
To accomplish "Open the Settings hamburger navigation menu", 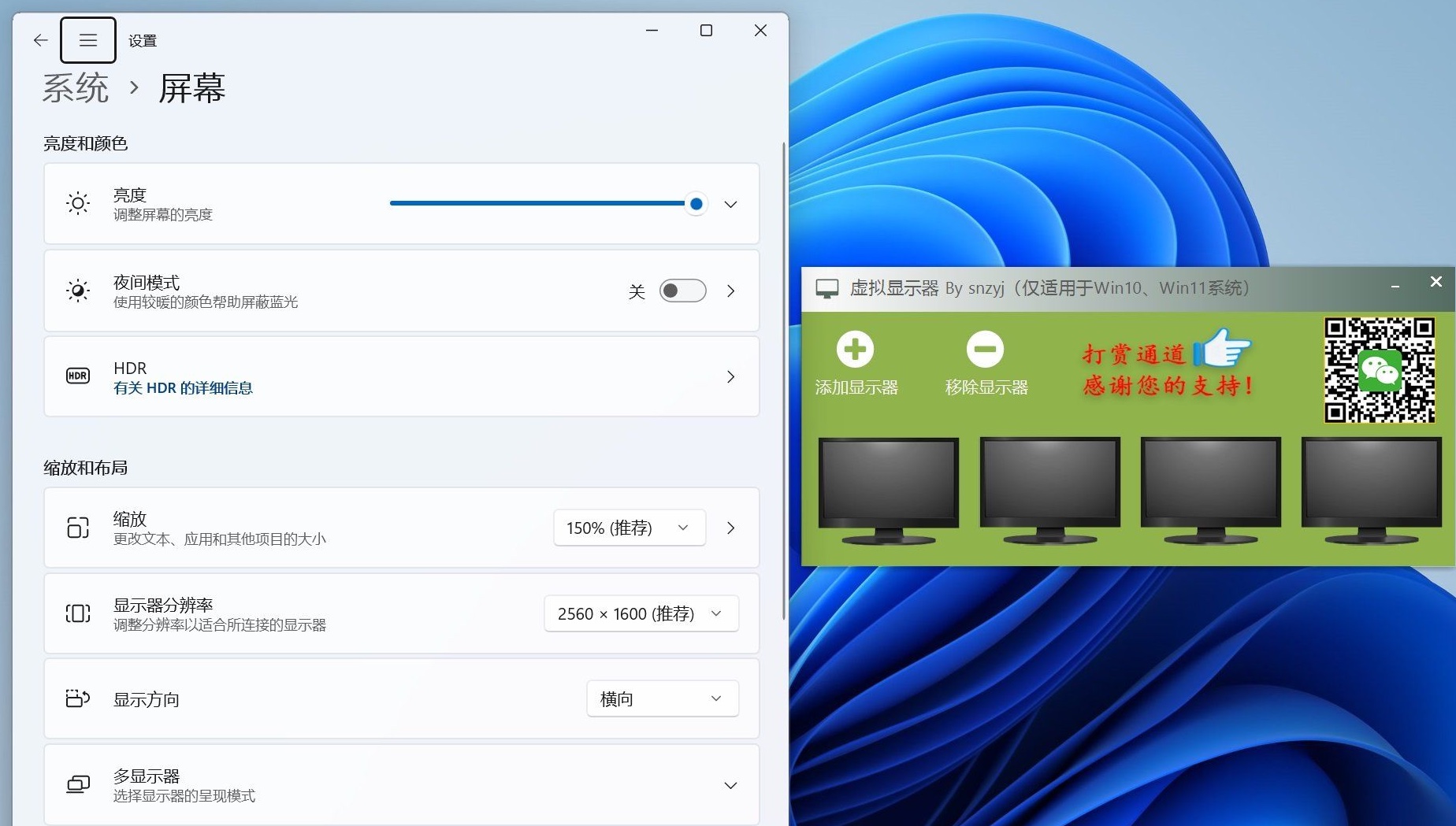I will pos(88,40).
